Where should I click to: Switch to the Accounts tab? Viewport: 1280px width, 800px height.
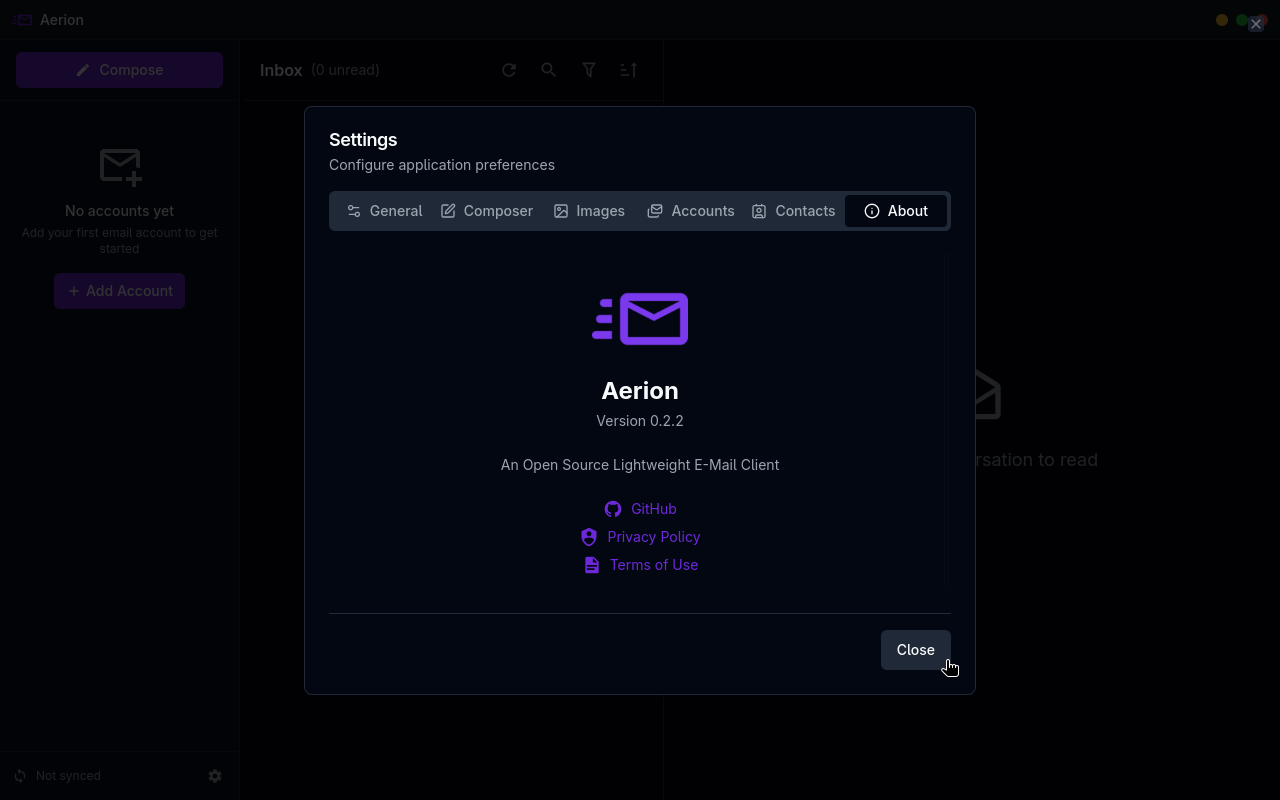[x=691, y=211]
